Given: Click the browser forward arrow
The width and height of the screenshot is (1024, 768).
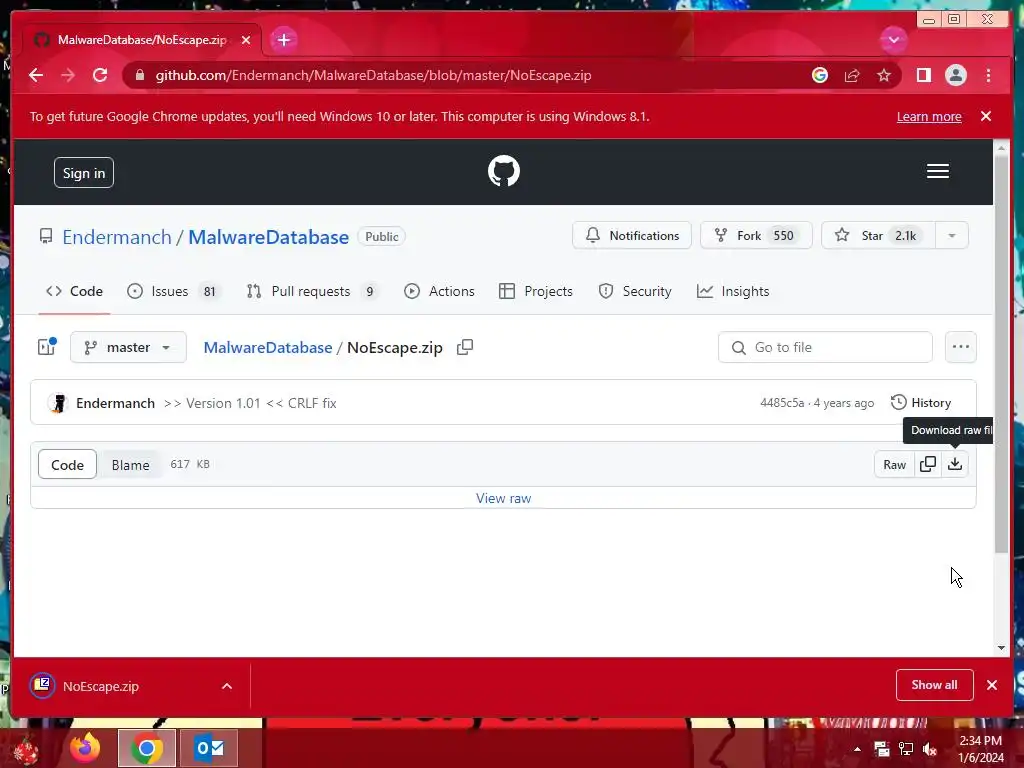Looking at the screenshot, I should [68, 75].
